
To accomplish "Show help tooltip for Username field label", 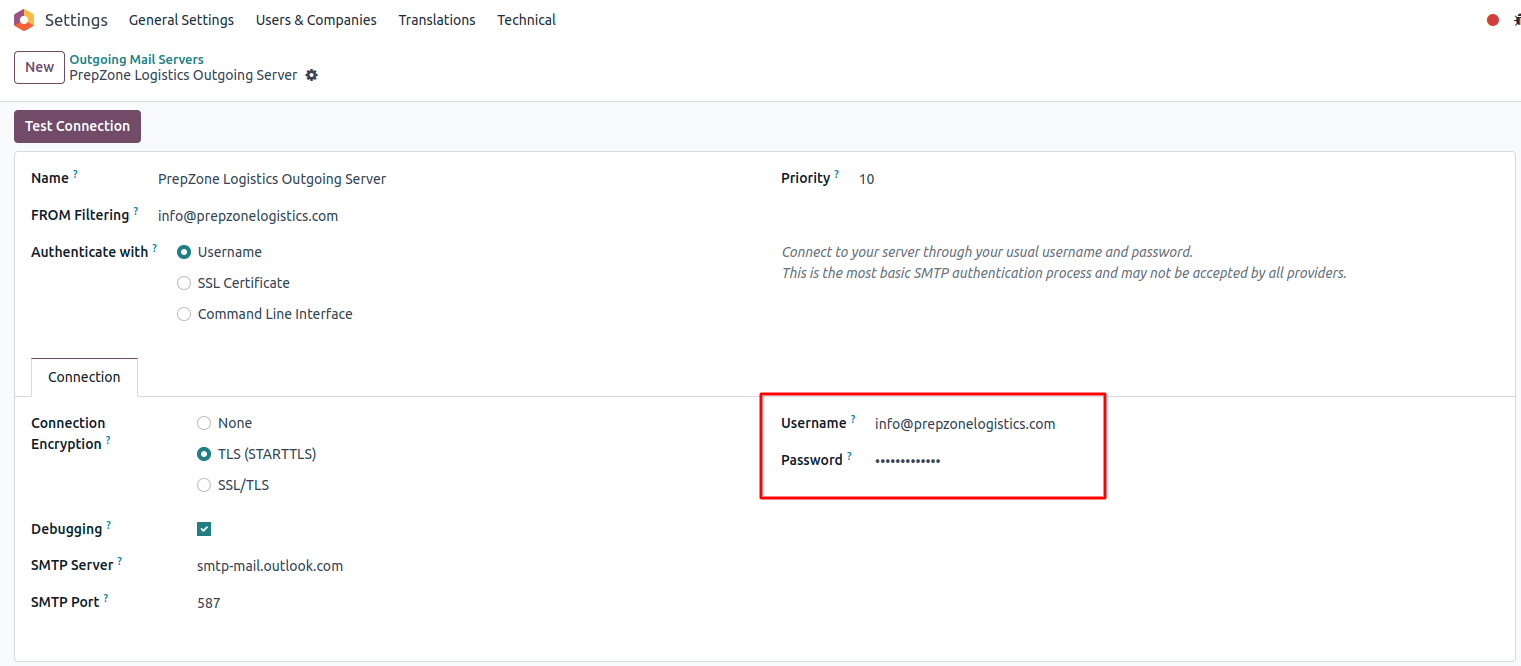I will coord(853,419).
